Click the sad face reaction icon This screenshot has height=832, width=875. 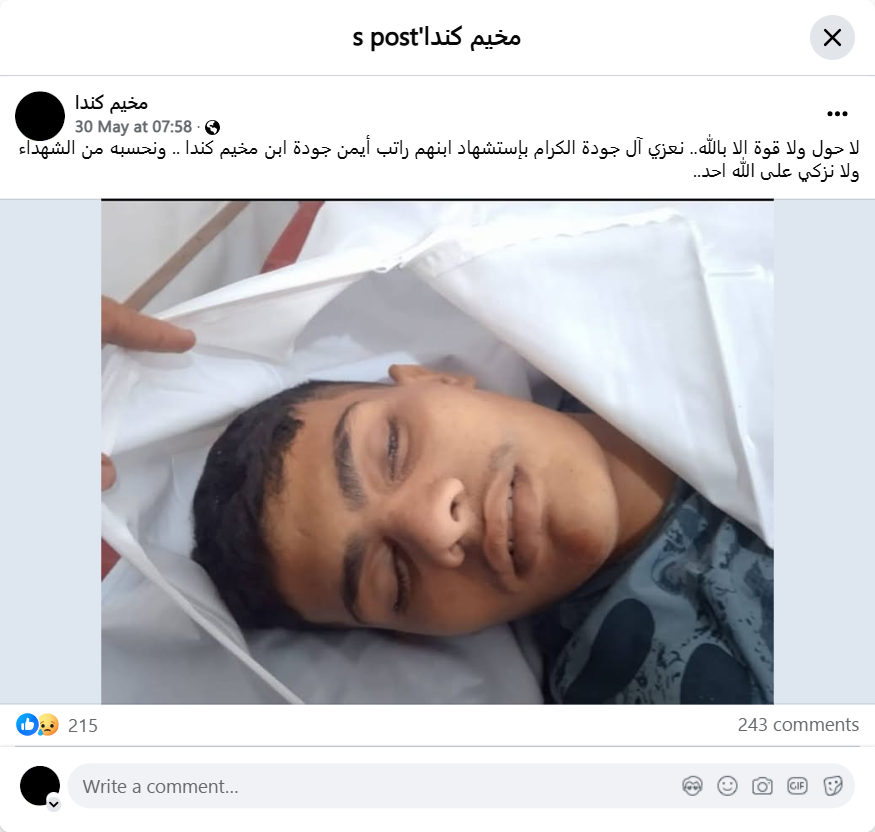coord(49,724)
